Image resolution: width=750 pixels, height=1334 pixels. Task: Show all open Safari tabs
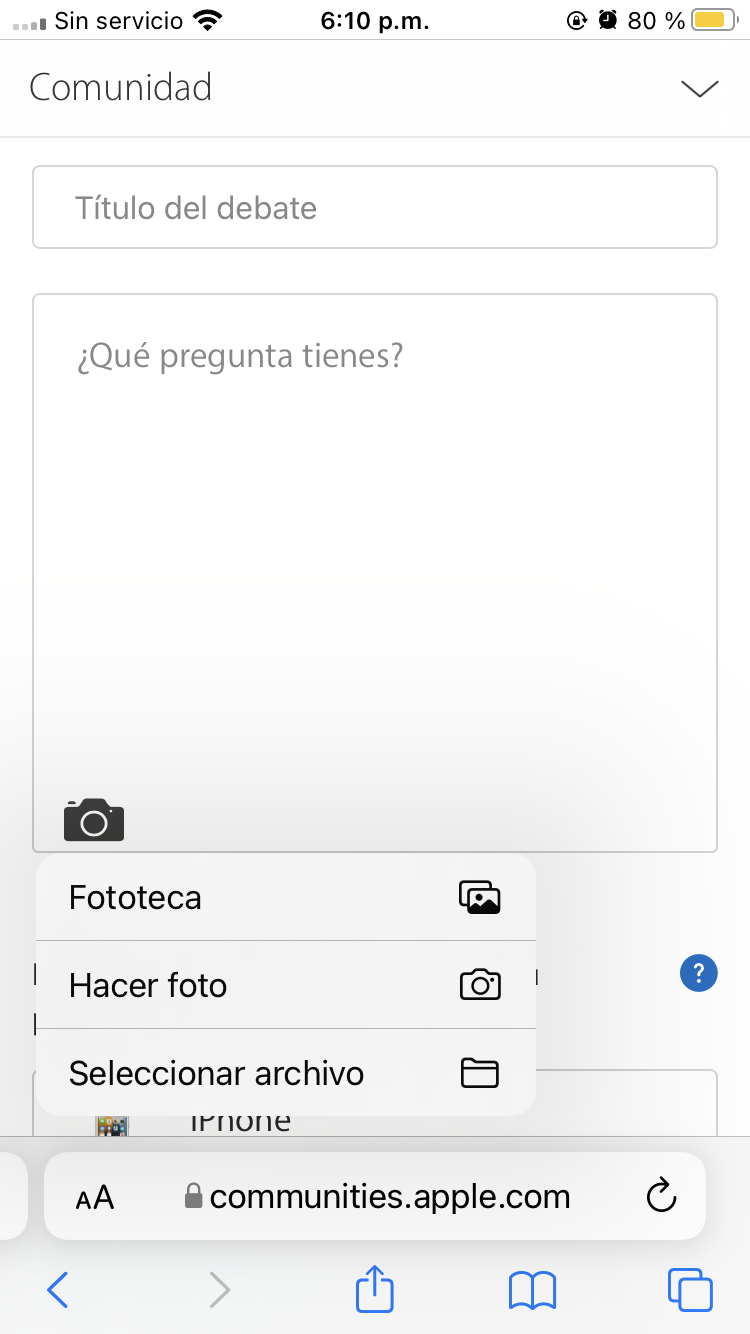(x=690, y=1290)
